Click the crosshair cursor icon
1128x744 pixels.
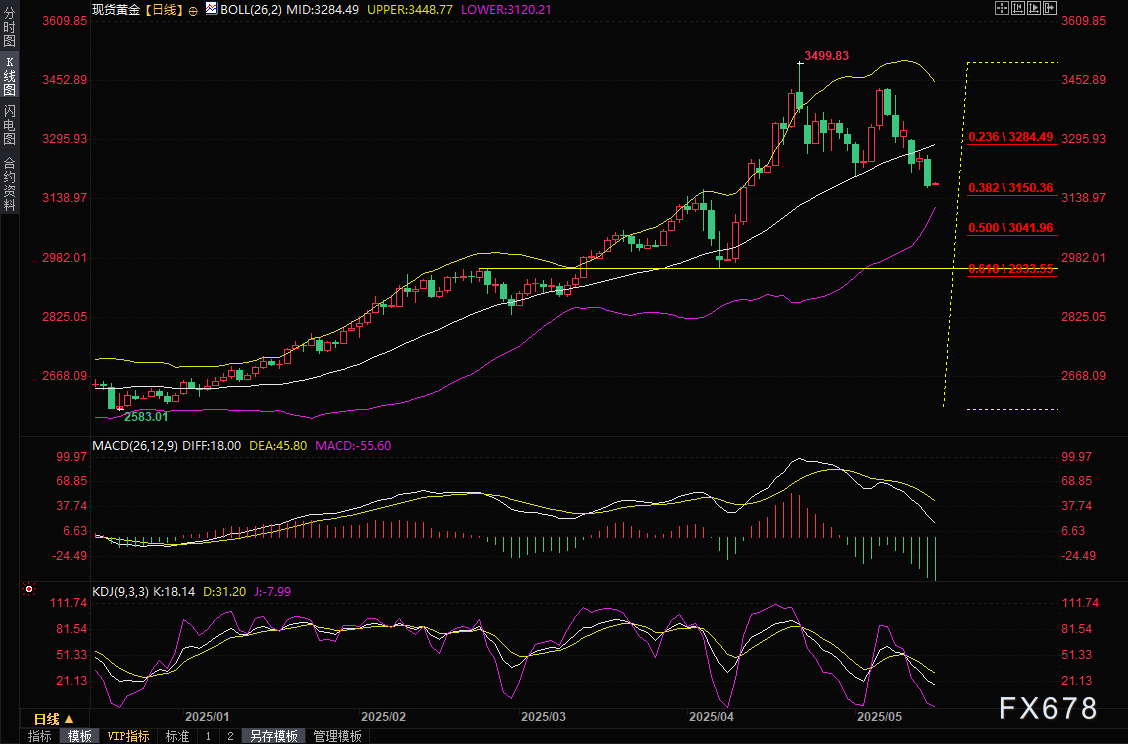pos(1002,8)
